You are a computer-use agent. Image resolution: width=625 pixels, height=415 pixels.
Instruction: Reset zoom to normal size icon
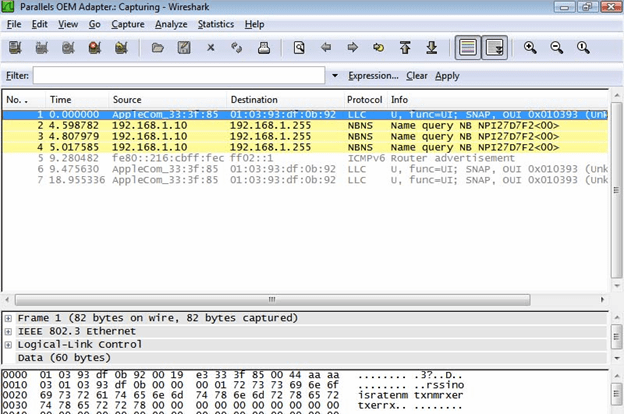tap(583, 48)
